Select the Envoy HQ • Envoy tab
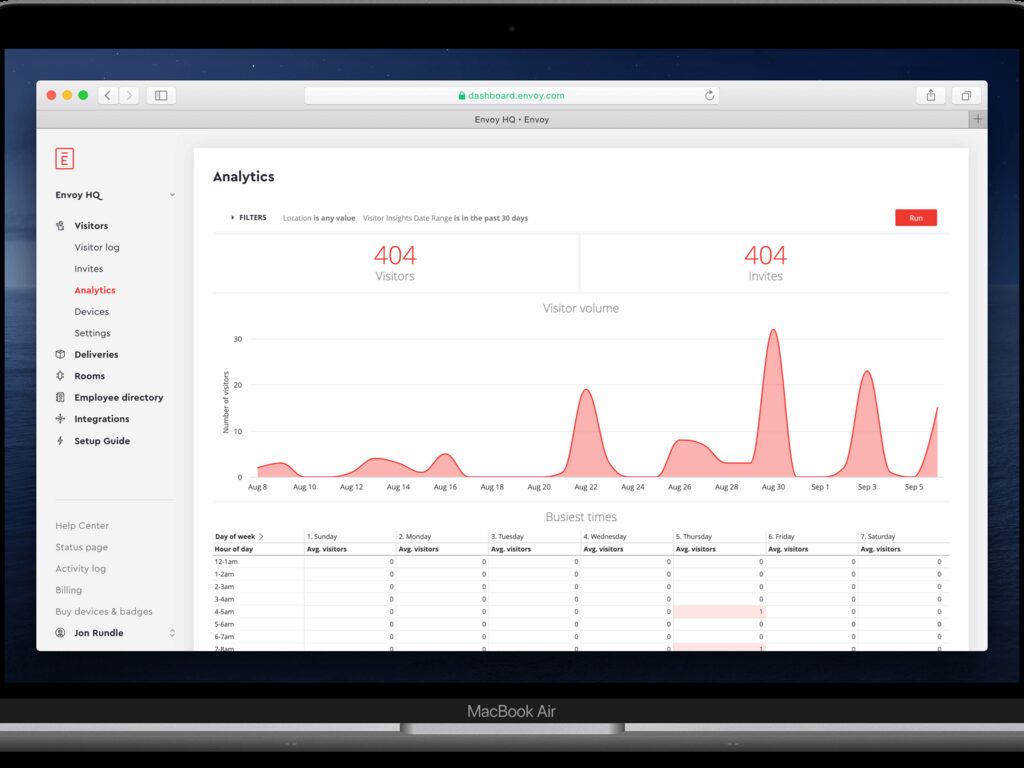Image resolution: width=1024 pixels, height=768 pixels. [x=511, y=120]
